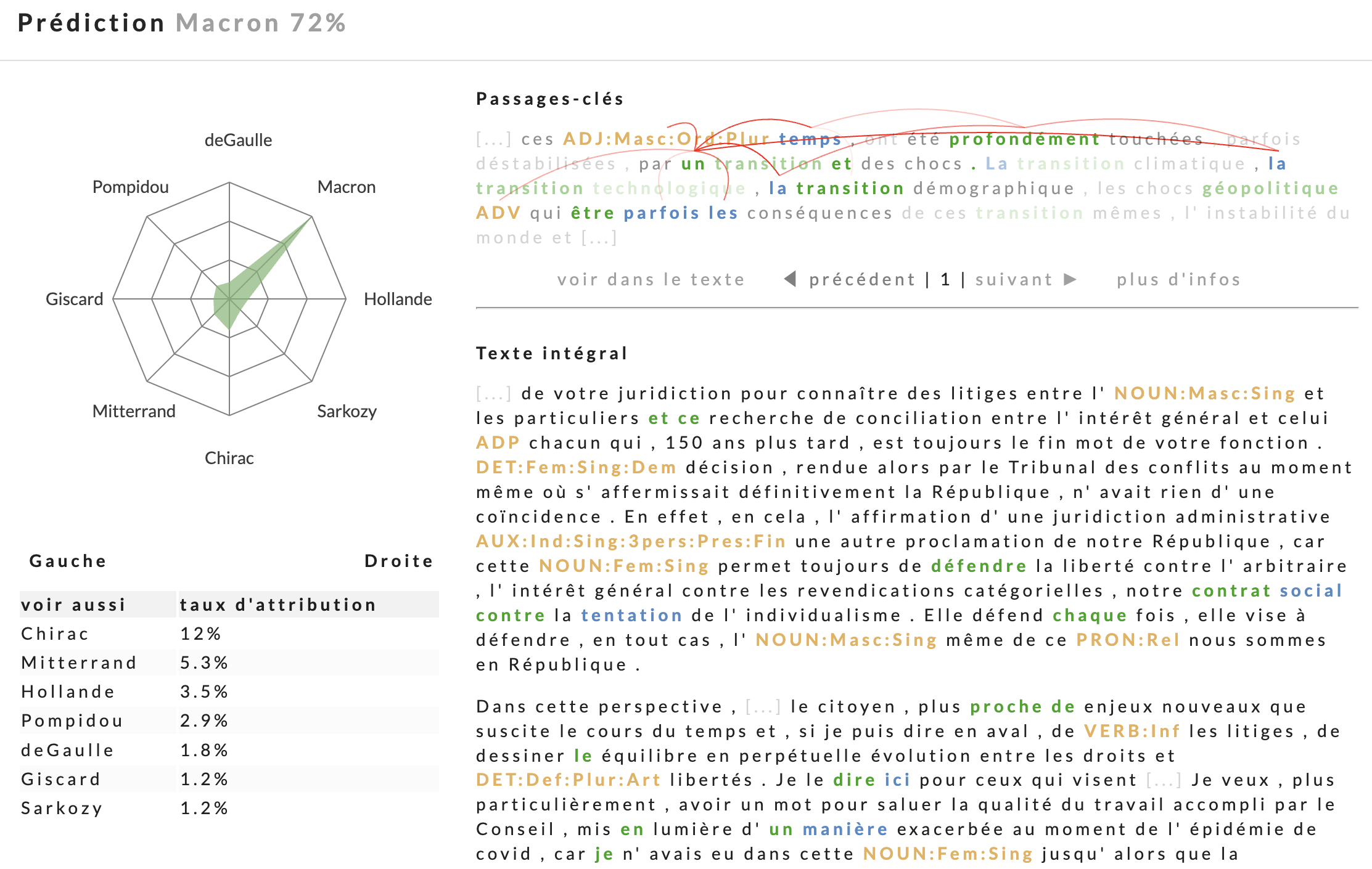Image resolution: width=1372 pixels, height=869 pixels.
Task: Open 'voir dans le texte' link
Action: tap(651, 279)
